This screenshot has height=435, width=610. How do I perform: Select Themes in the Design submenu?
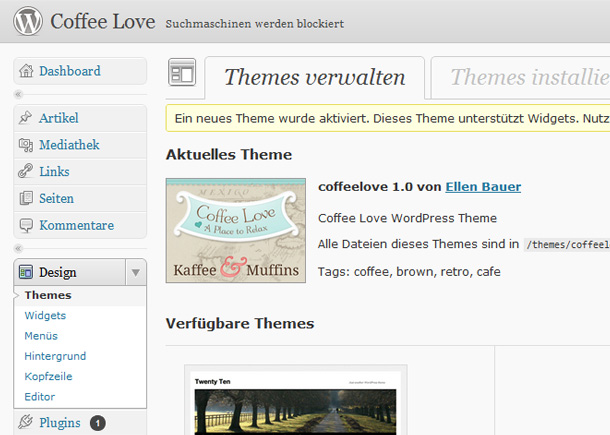click(48, 295)
